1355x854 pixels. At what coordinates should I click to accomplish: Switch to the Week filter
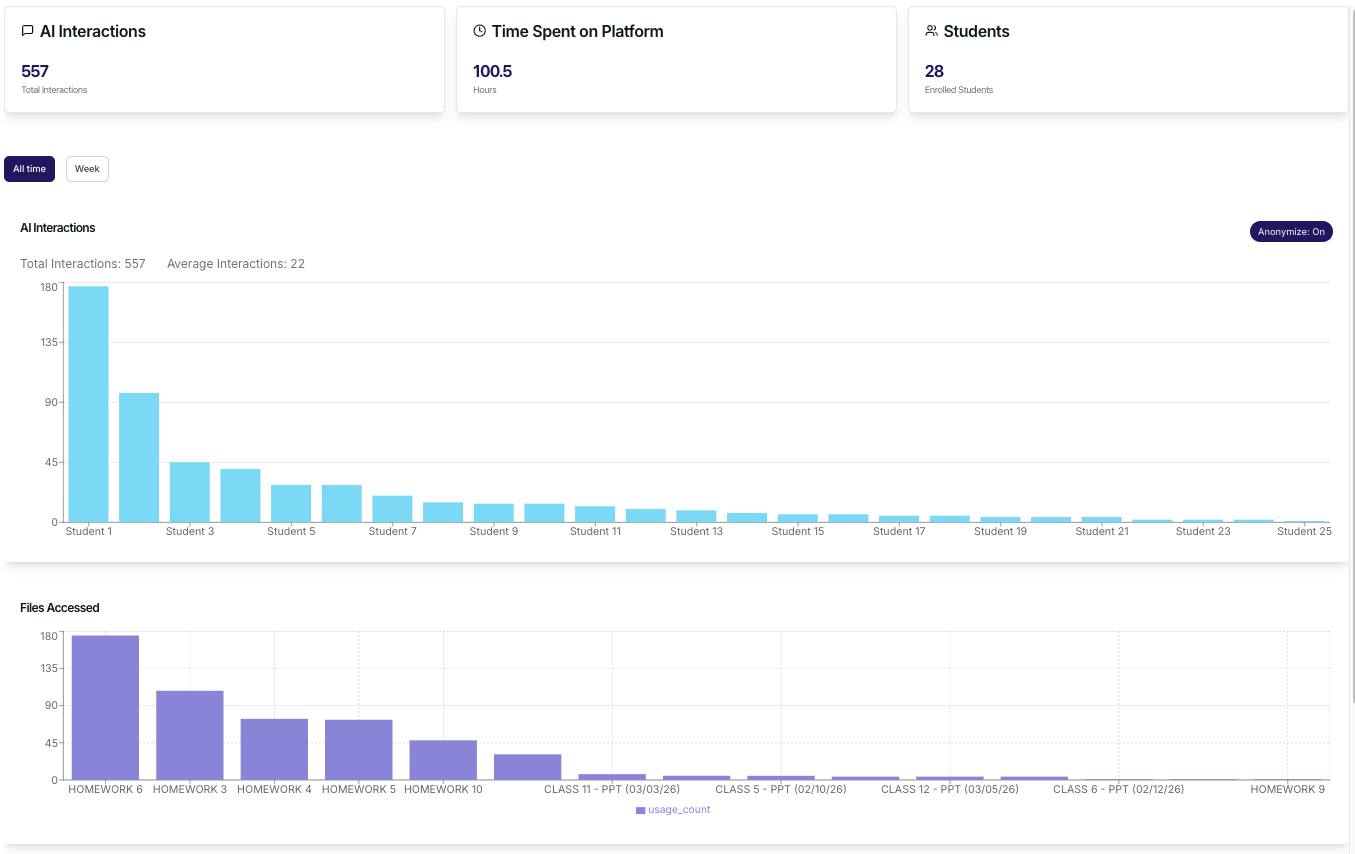click(87, 169)
